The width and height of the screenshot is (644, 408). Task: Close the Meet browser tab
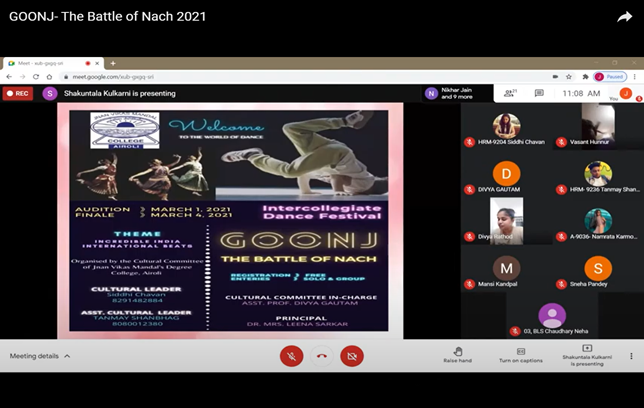point(97,63)
